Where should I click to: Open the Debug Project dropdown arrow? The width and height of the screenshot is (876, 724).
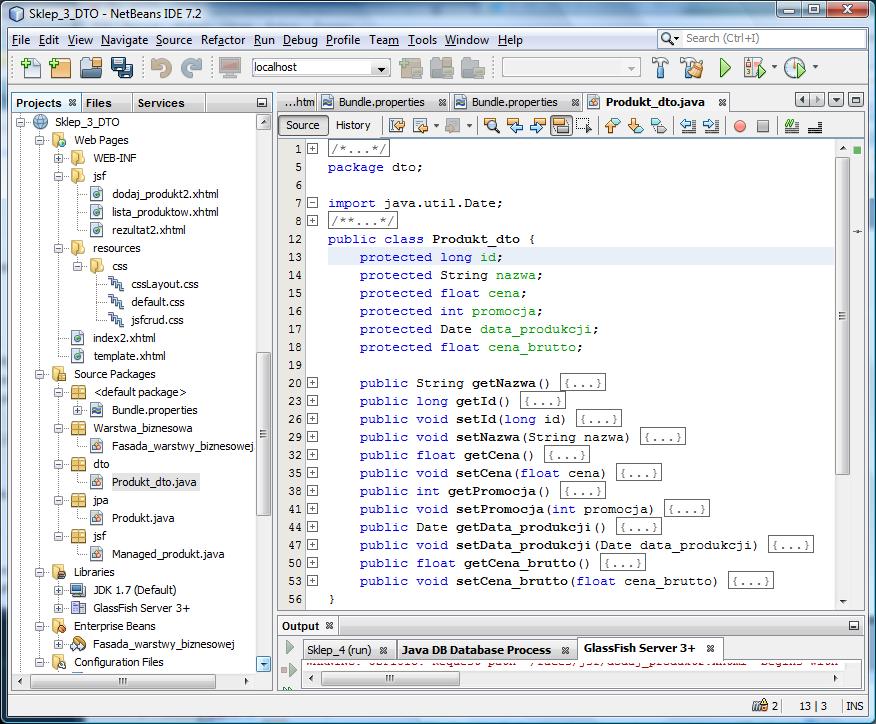(774, 67)
